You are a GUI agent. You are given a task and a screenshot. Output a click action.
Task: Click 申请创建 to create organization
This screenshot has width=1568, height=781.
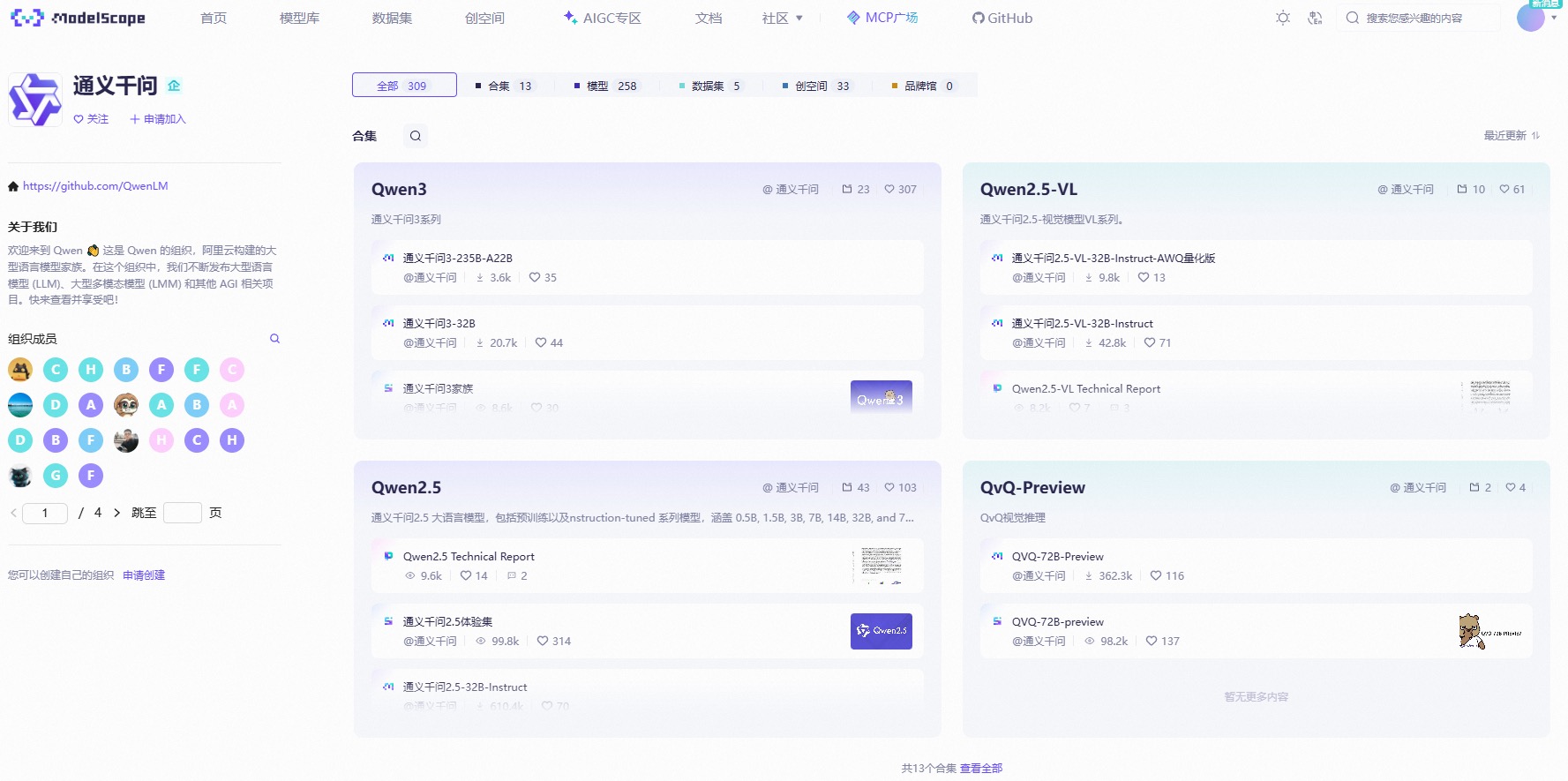click(x=144, y=575)
